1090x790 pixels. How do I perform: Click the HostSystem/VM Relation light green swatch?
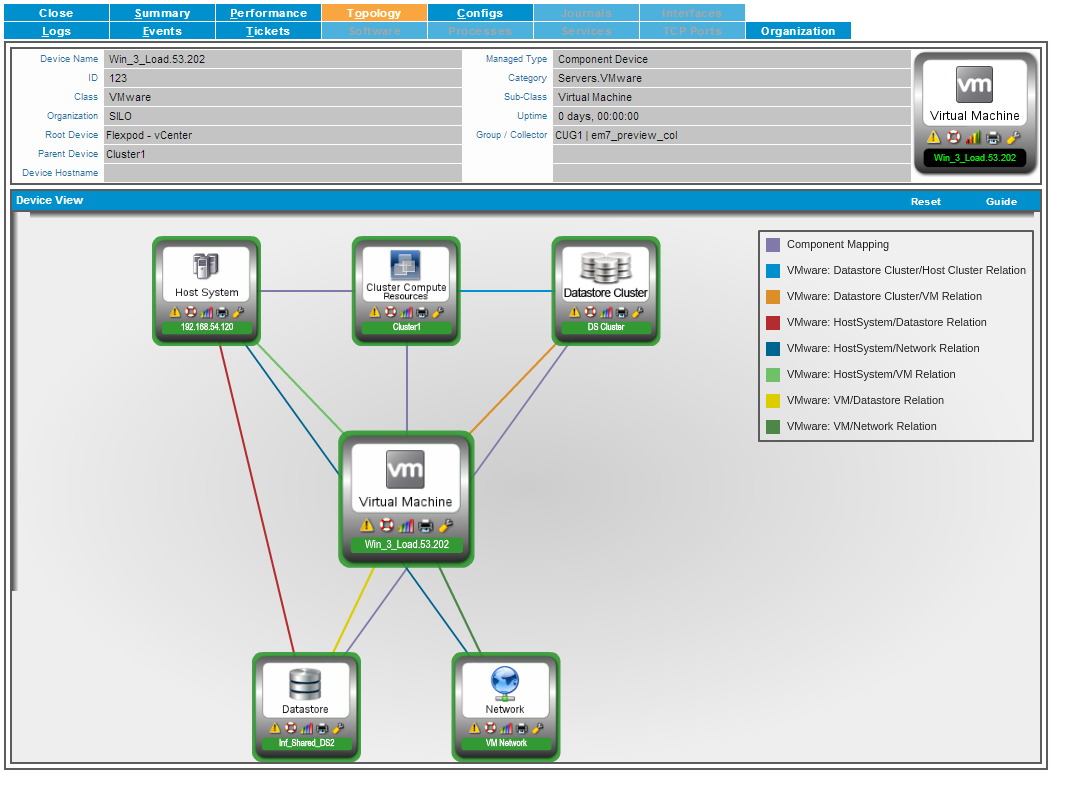point(772,375)
